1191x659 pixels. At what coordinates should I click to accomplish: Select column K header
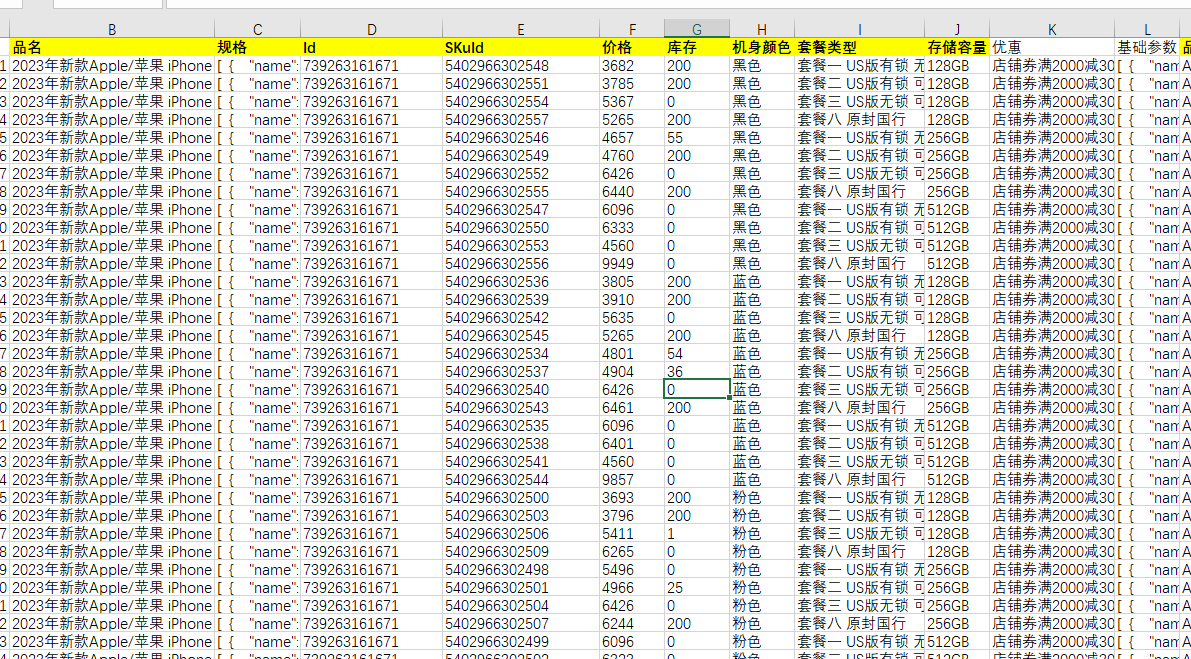coord(1052,30)
